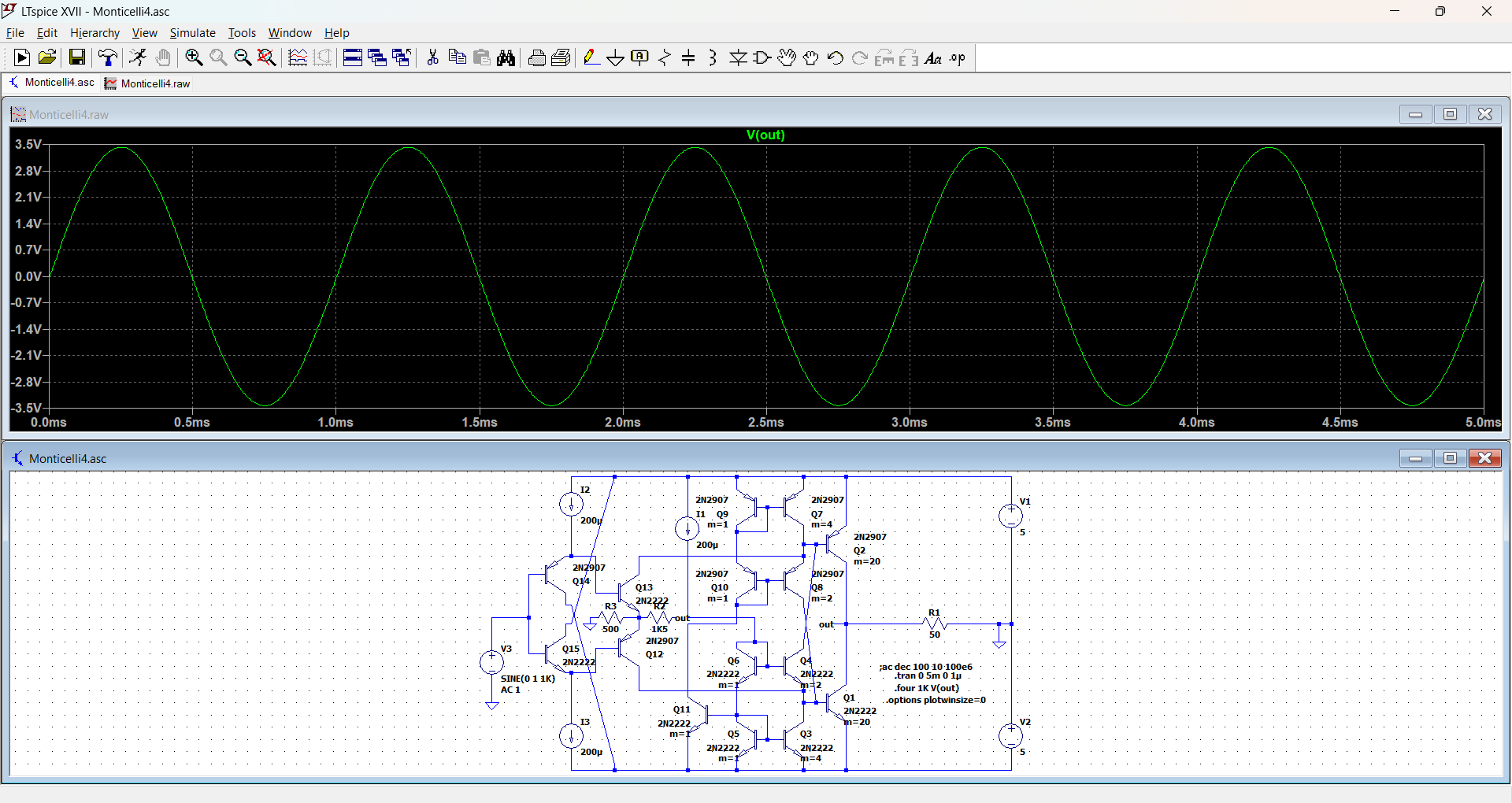This screenshot has height=803, width=1512.
Task: Cascade windows icon
Action: tap(377, 57)
